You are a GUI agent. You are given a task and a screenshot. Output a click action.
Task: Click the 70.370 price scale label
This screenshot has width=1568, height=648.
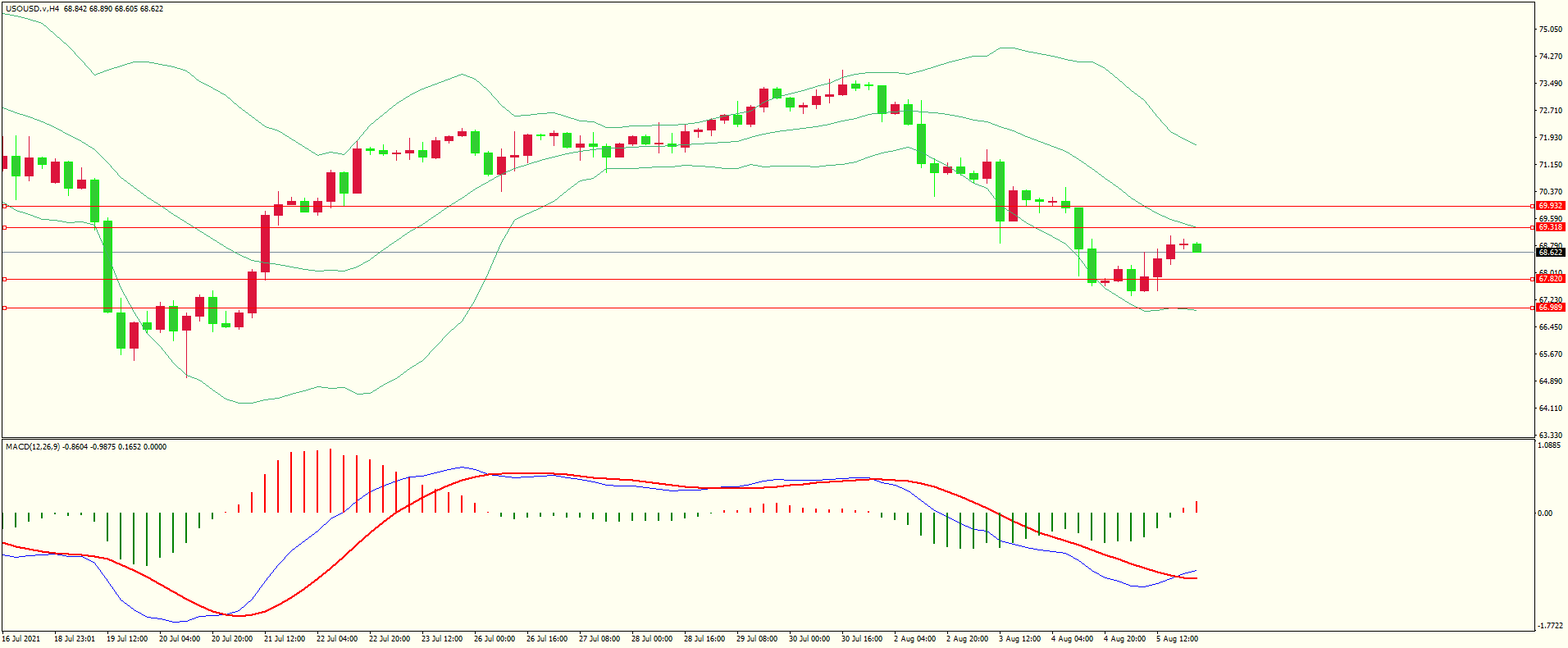[1550, 192]
